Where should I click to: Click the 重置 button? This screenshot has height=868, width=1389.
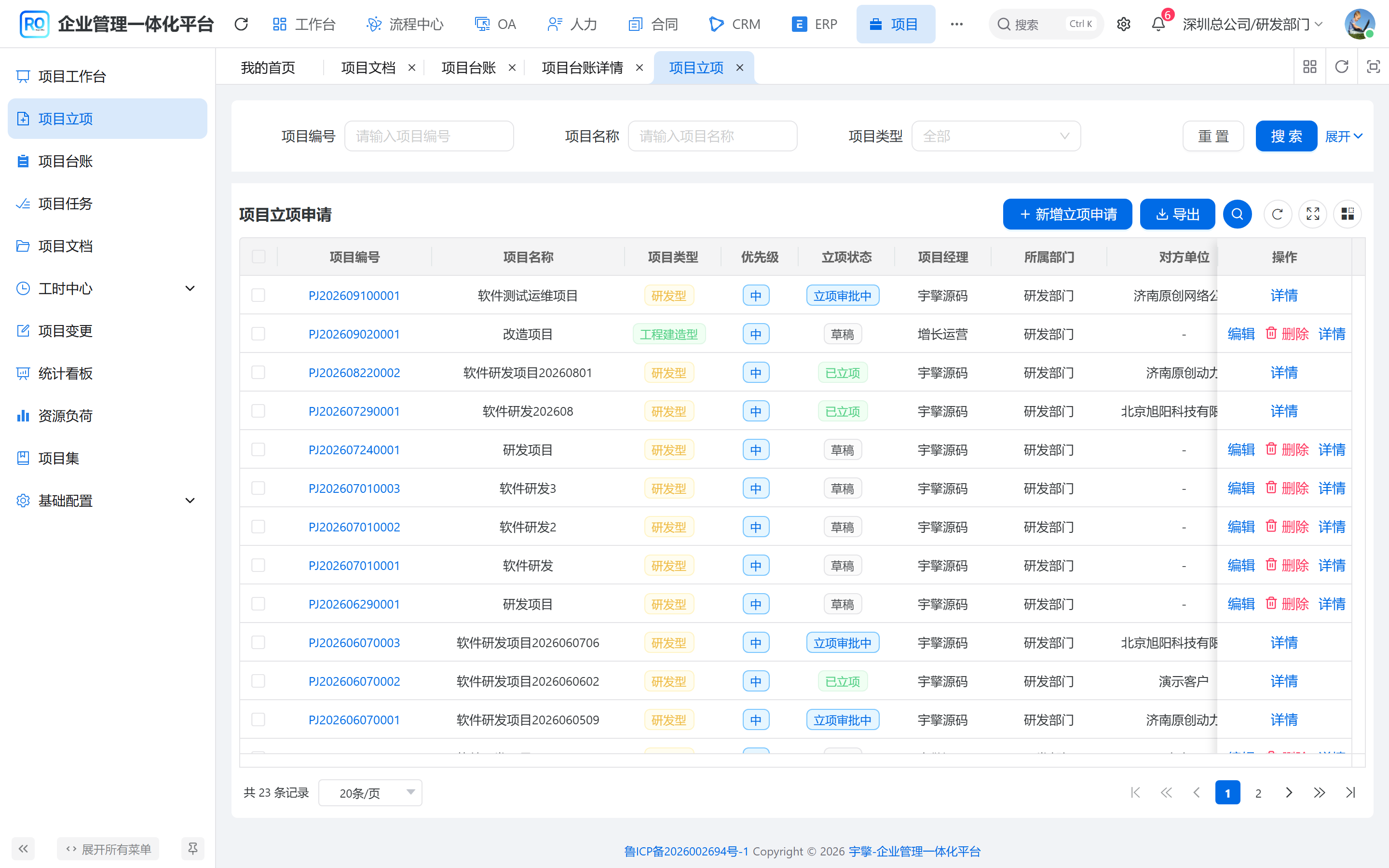click(1213, 136)
